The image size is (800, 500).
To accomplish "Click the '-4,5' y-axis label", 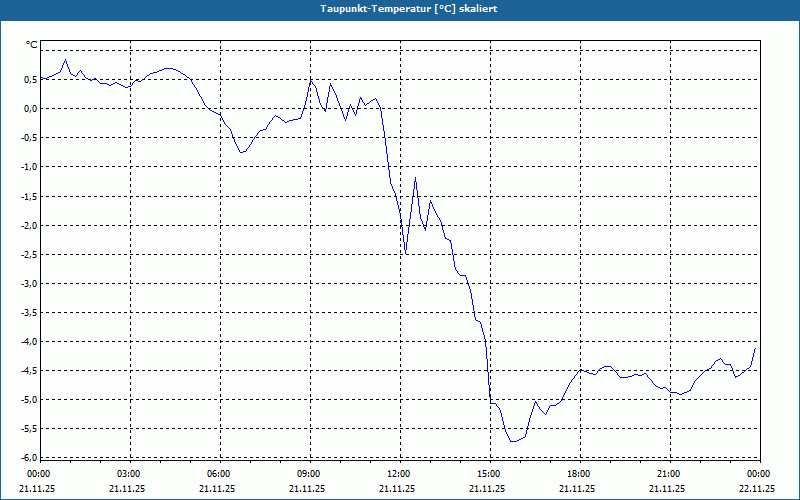I will click(30, 370).
